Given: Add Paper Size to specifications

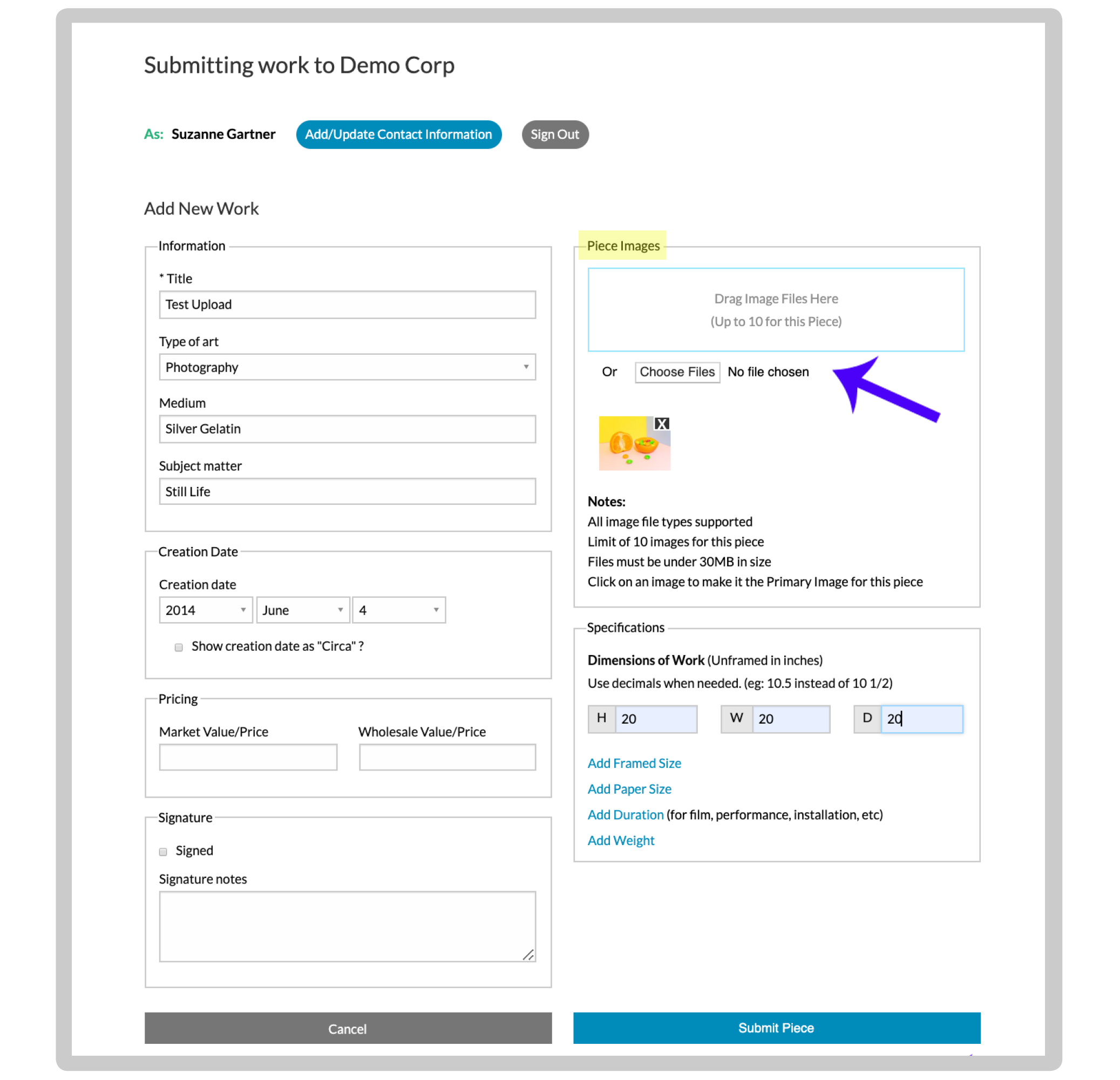Looking at the screenshot, I should pos(629,788).
